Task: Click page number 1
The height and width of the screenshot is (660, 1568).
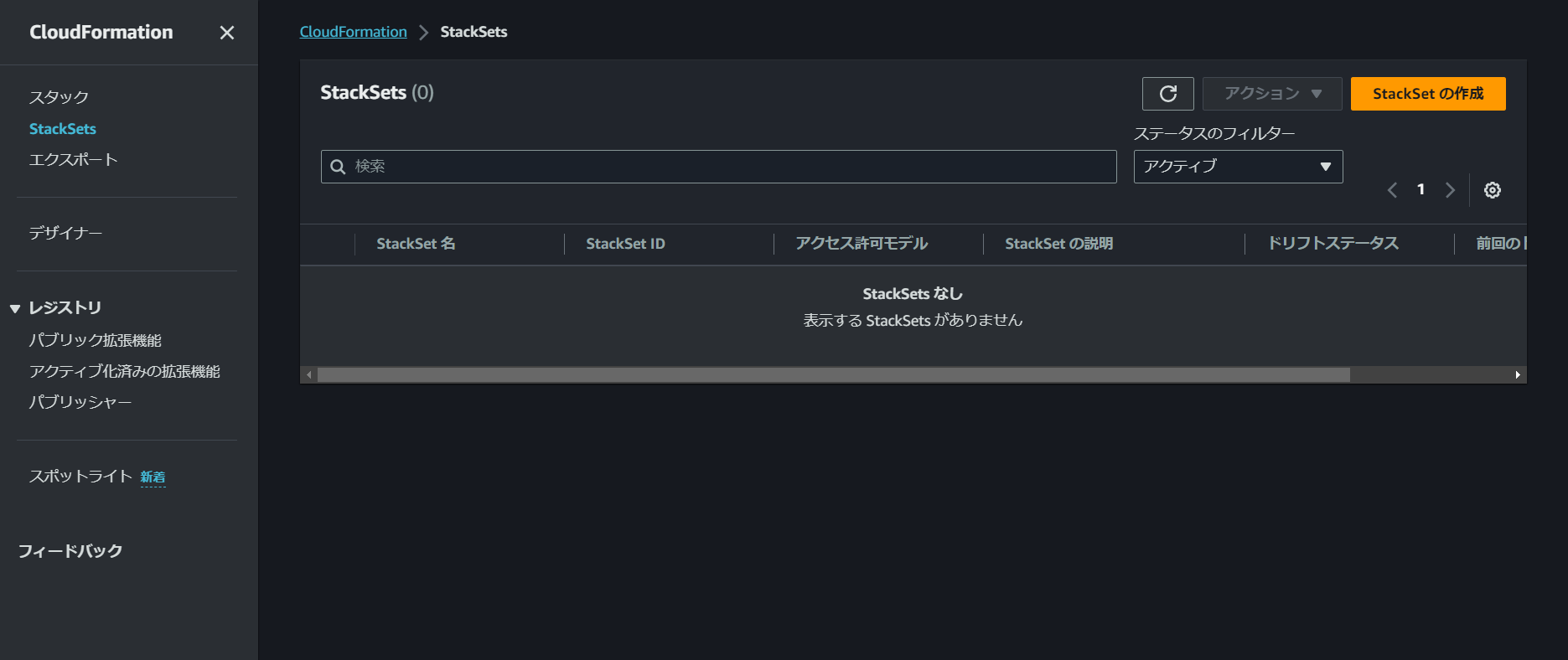Action: coord(1421,190)
